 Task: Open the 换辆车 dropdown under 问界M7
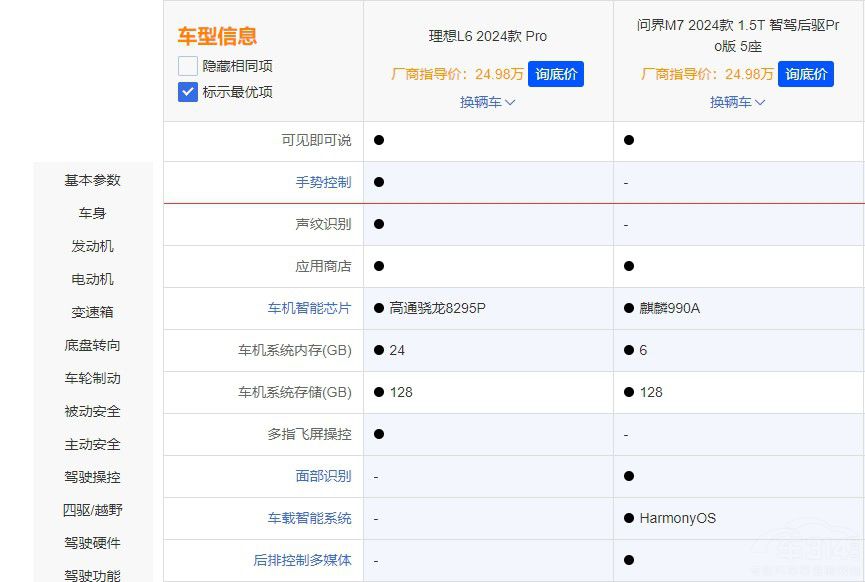pos(737,102)
